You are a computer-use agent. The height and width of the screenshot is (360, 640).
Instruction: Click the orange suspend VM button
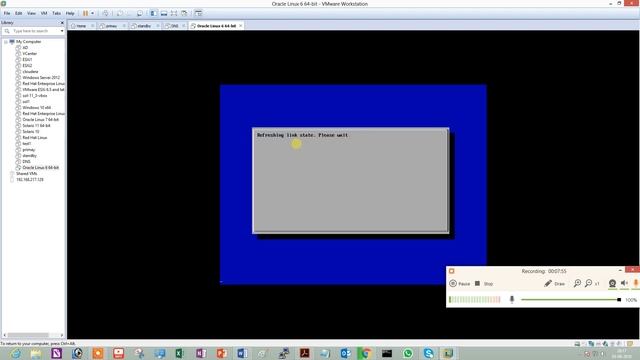coord(85,13)
